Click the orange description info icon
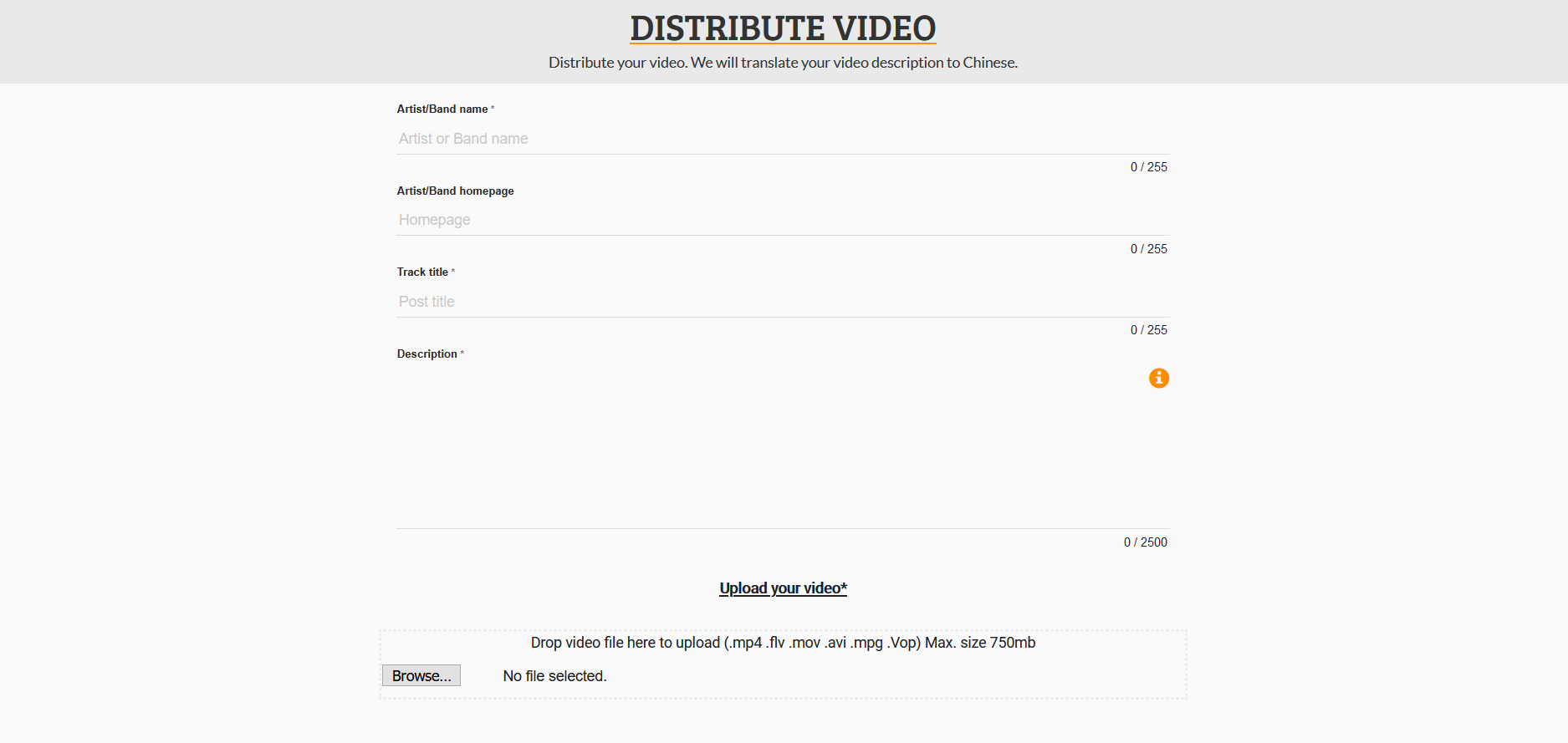The width and height of the screenshot is (1568, 743). (x=1158, y=379)
